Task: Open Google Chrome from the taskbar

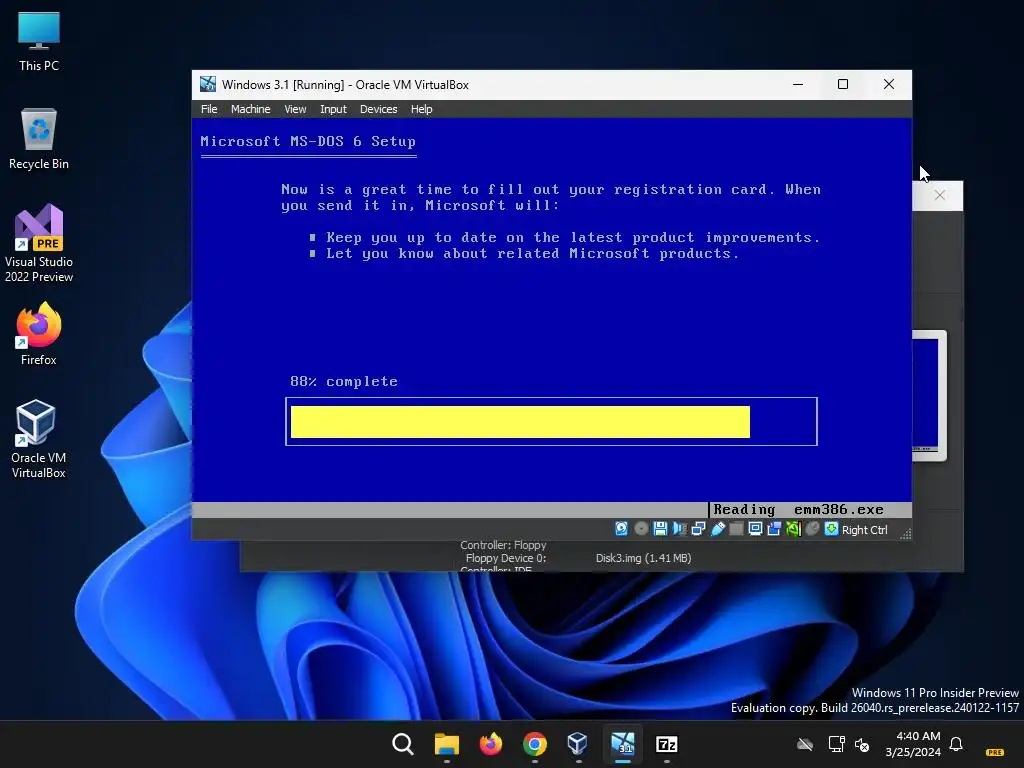Action: coord(534,744)
